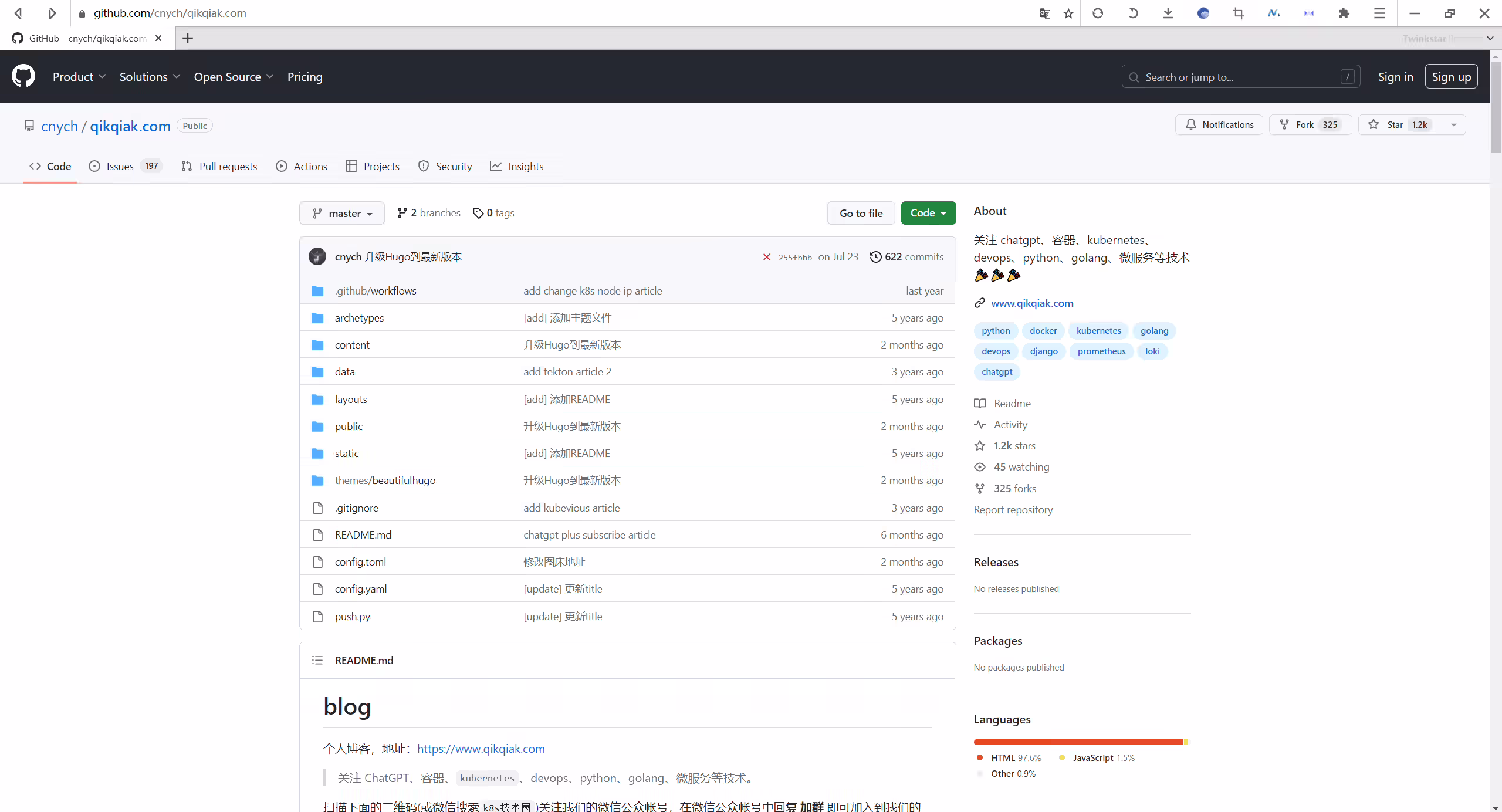Open the 622 commits history
1502x812 pixels.
pos(907,256)
